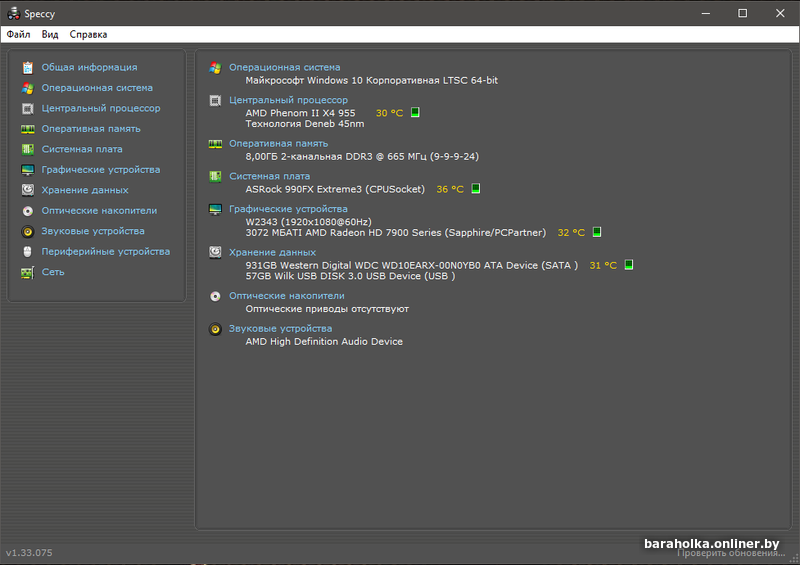Click the speaker icon in summary panel

(x=215, y=329)
